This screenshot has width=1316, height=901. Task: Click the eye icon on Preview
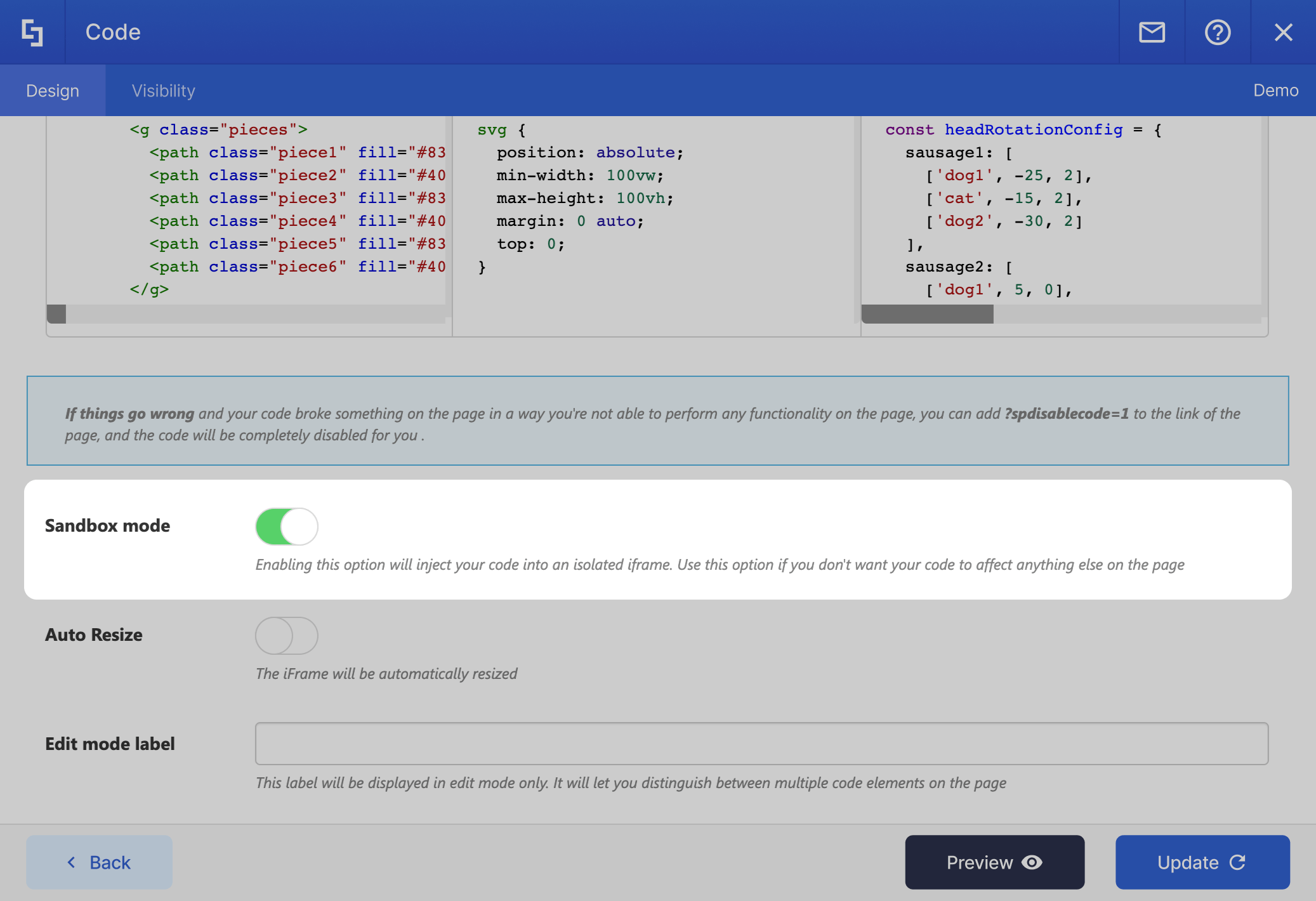[x=1032, y=862]
